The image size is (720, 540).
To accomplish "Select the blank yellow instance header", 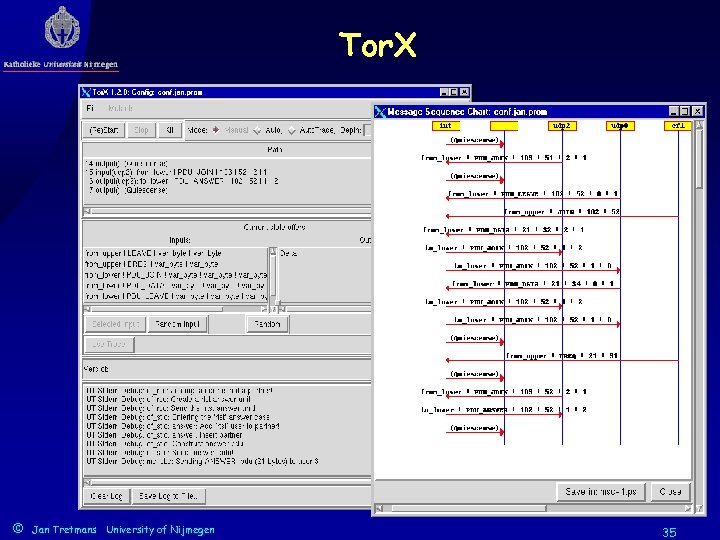I will (504, 126).
